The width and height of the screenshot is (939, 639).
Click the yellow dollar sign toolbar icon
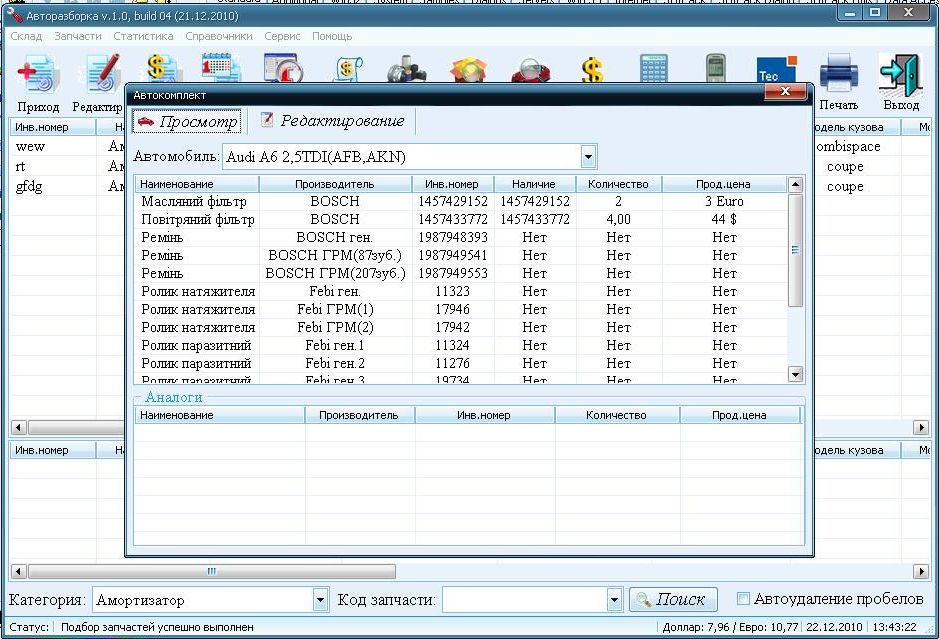click(593, 70)
